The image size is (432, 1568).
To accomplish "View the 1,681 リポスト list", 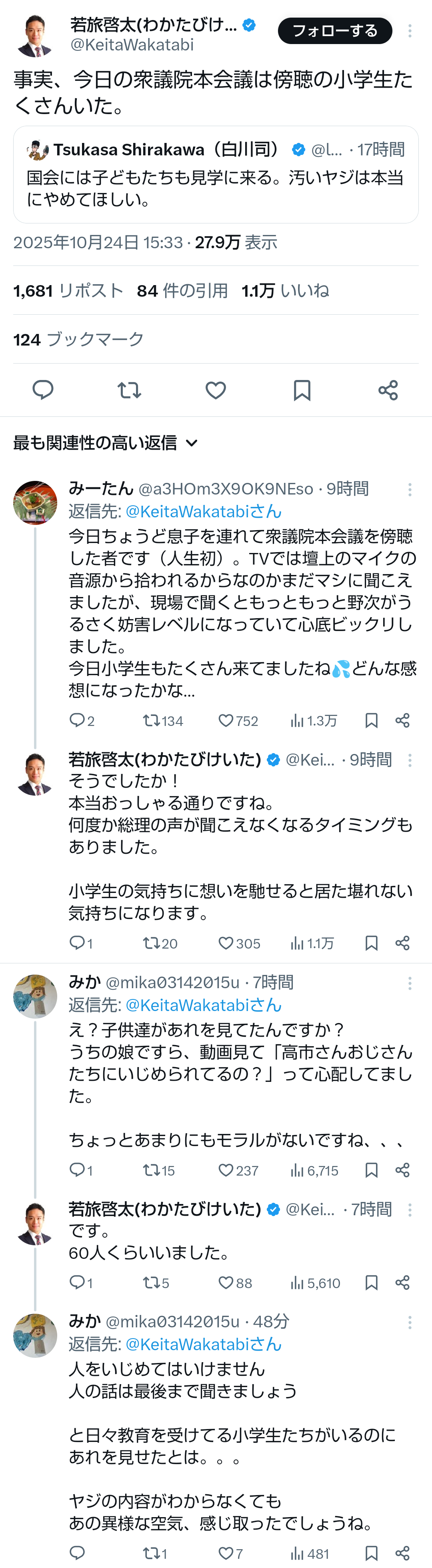I will point(68,291).
